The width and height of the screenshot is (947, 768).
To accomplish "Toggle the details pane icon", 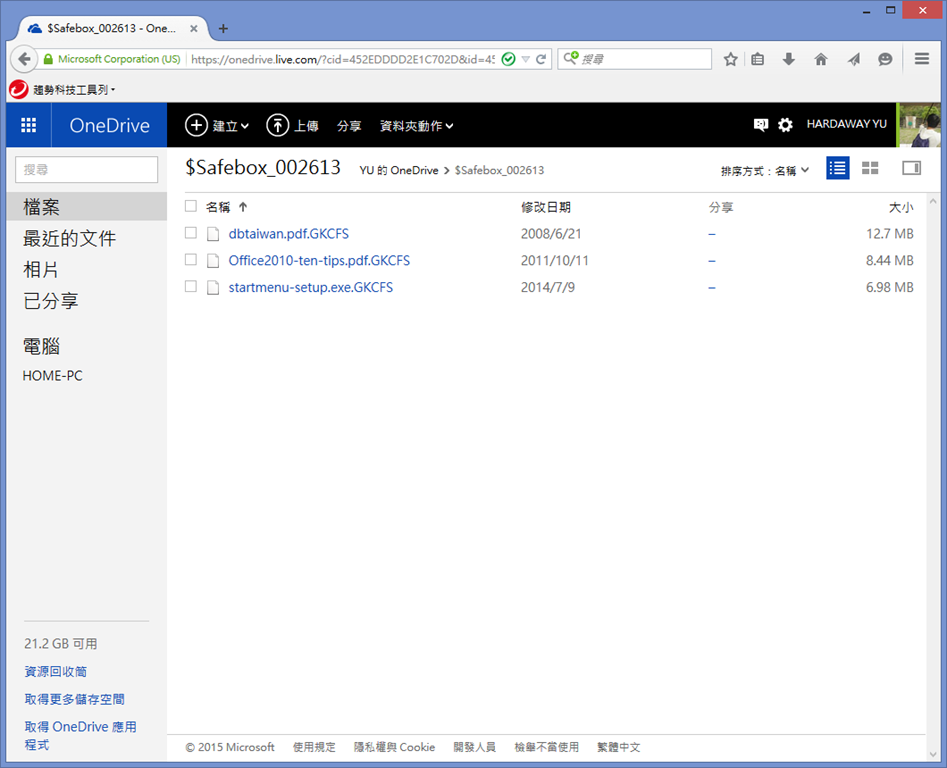I will click(x=911, y=168).
